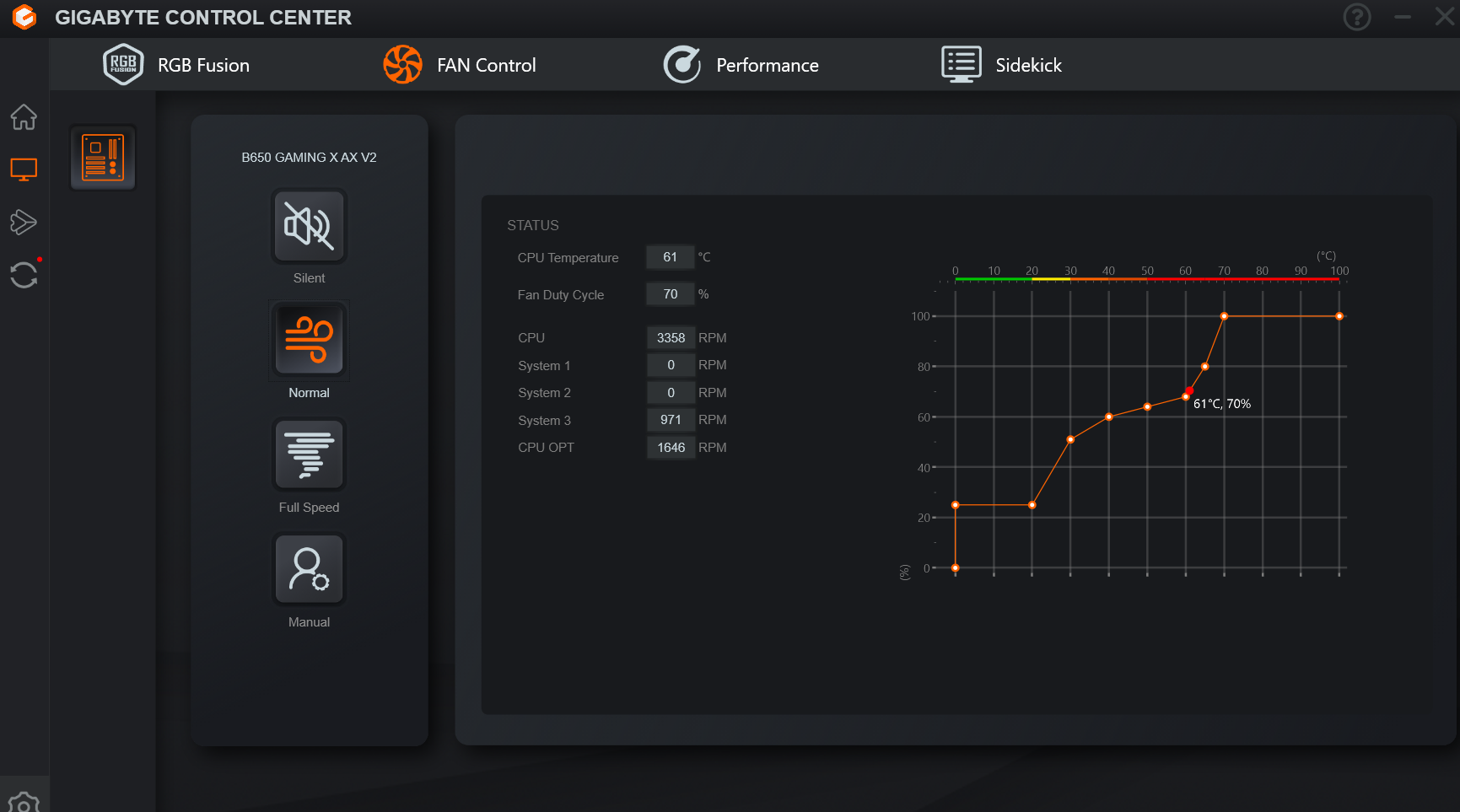This screenshot has height=812, width=1460.
Task: Select the monitor icon in sidebar
Action: [x=24, y=169]
